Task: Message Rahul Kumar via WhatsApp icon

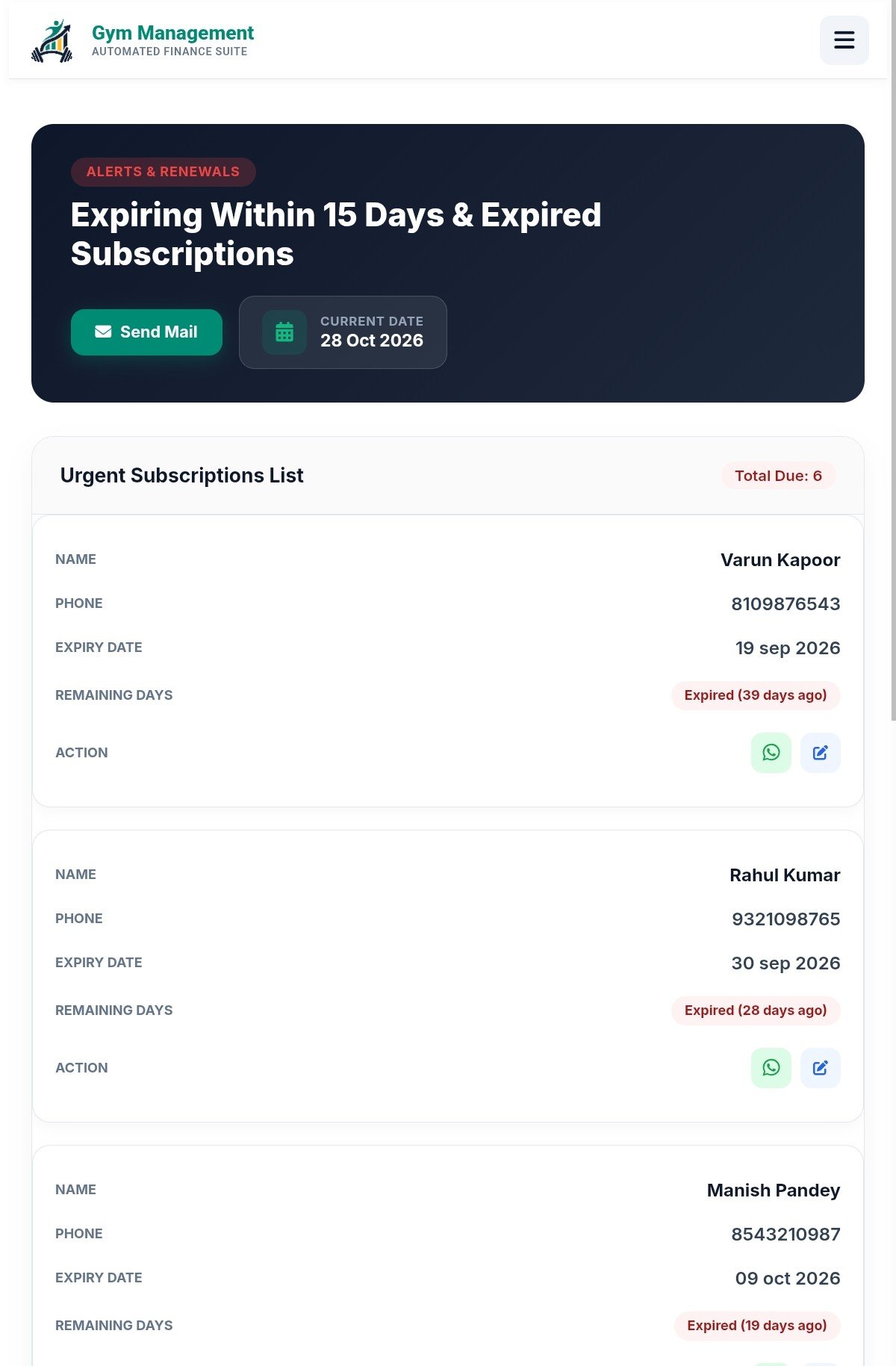Action: (x=771, y=1068)
